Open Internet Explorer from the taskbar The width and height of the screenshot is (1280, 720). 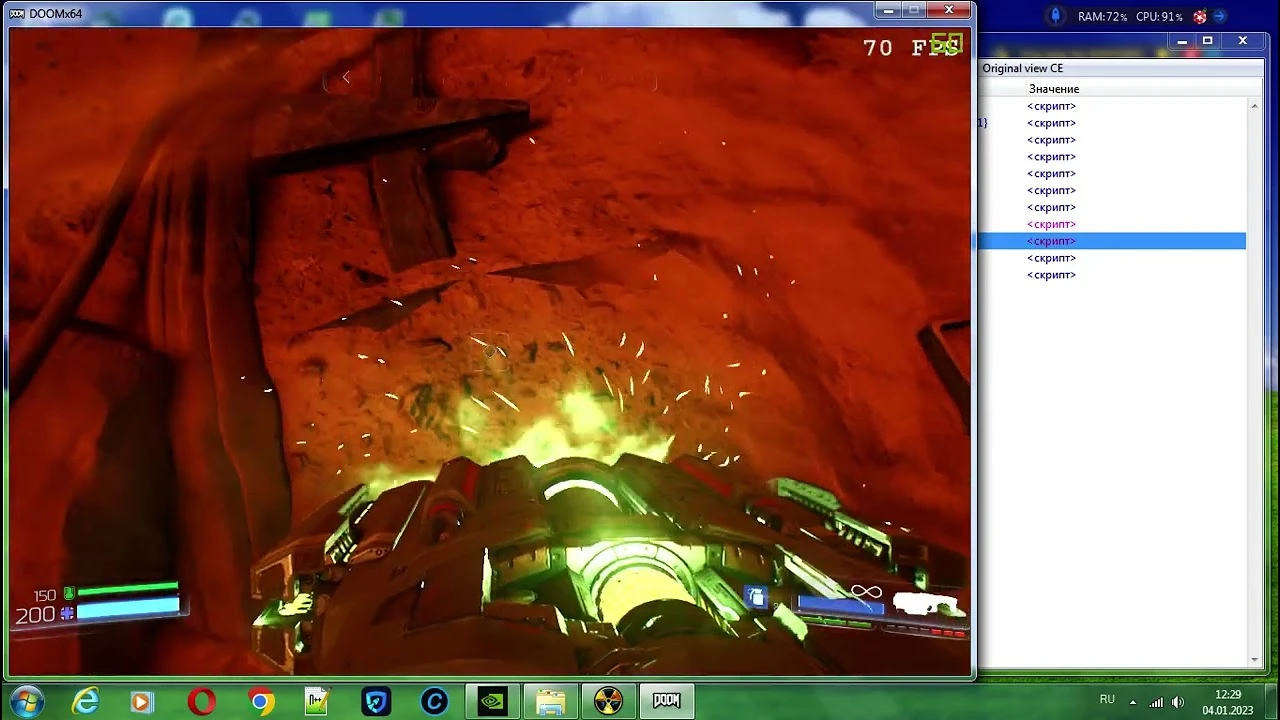click(x=85, y=700)
